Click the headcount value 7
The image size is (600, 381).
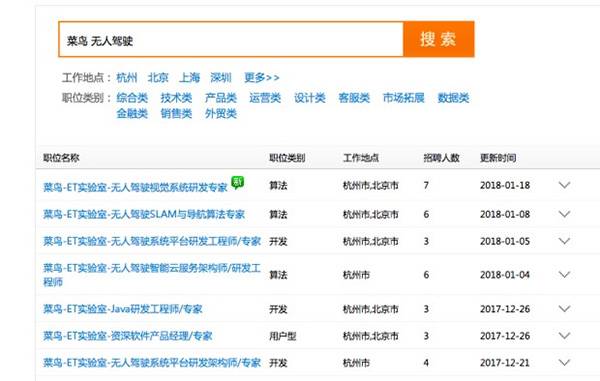tap(426, 186)
